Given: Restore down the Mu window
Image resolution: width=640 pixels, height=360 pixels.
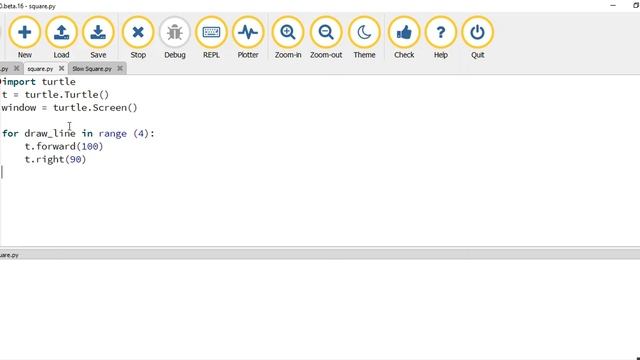Looking at the screenshot, I should 636,6.
